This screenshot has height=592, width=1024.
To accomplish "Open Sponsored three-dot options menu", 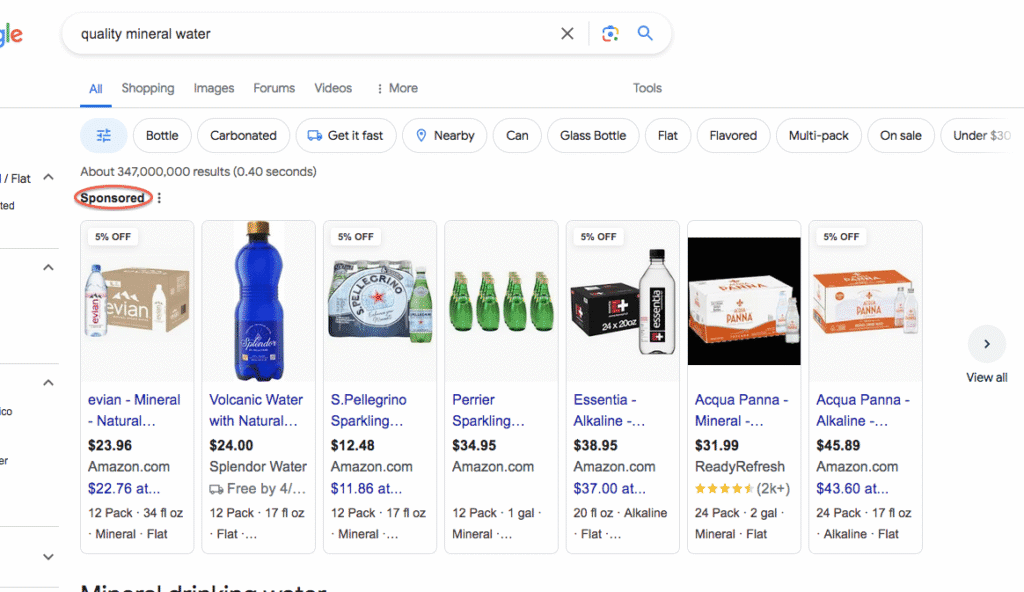I will click(159, 198).
